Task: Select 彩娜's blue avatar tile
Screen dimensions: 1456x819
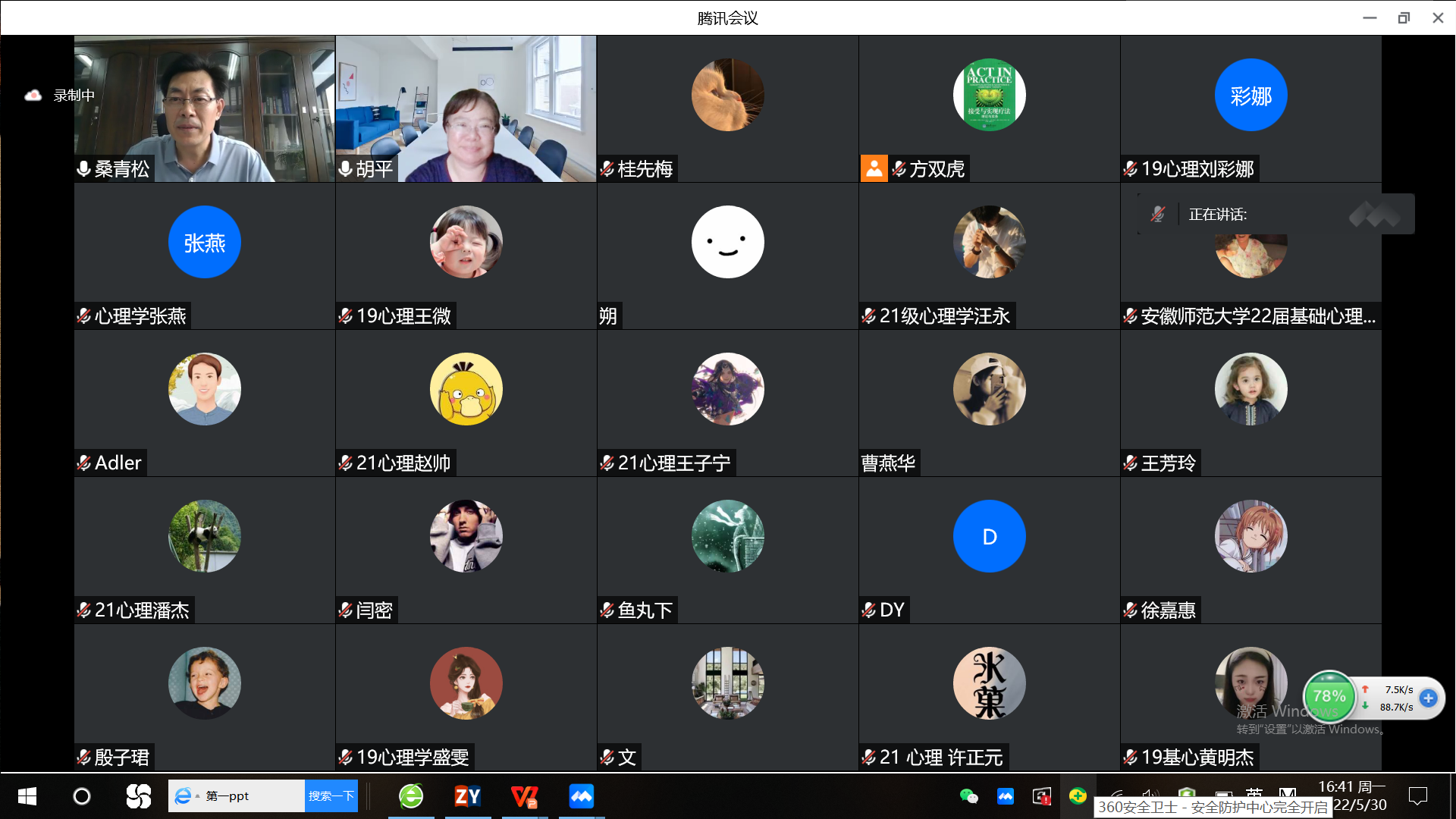Action: pos(1250,96)
